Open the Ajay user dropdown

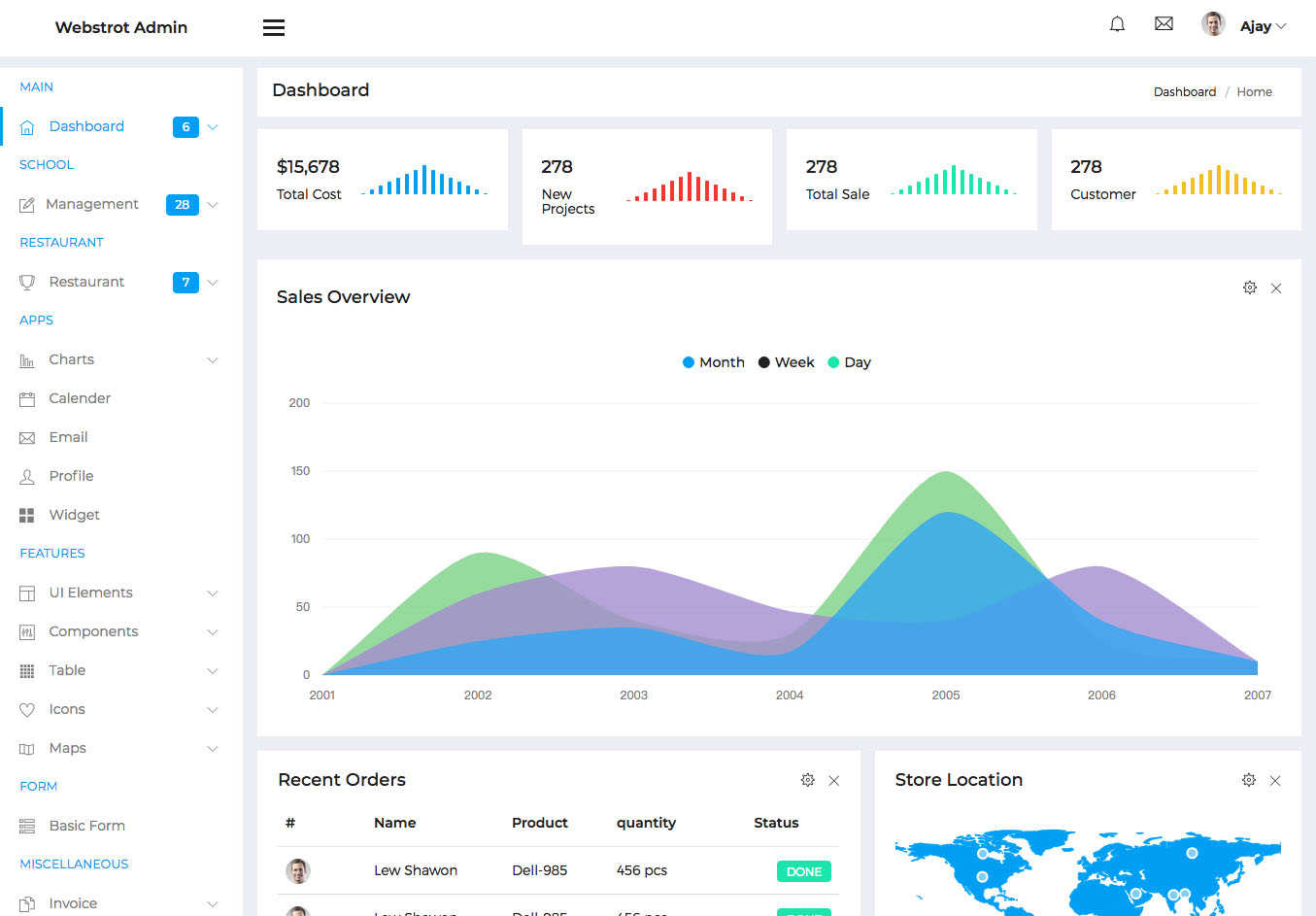[1263, 26]
